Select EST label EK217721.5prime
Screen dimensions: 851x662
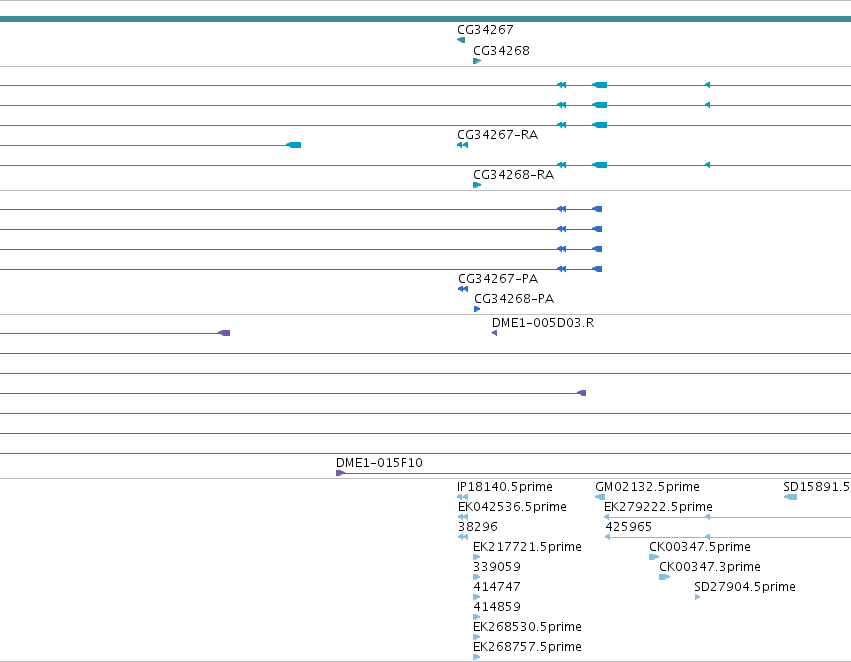pyautogui.click(x=528, y=547)
